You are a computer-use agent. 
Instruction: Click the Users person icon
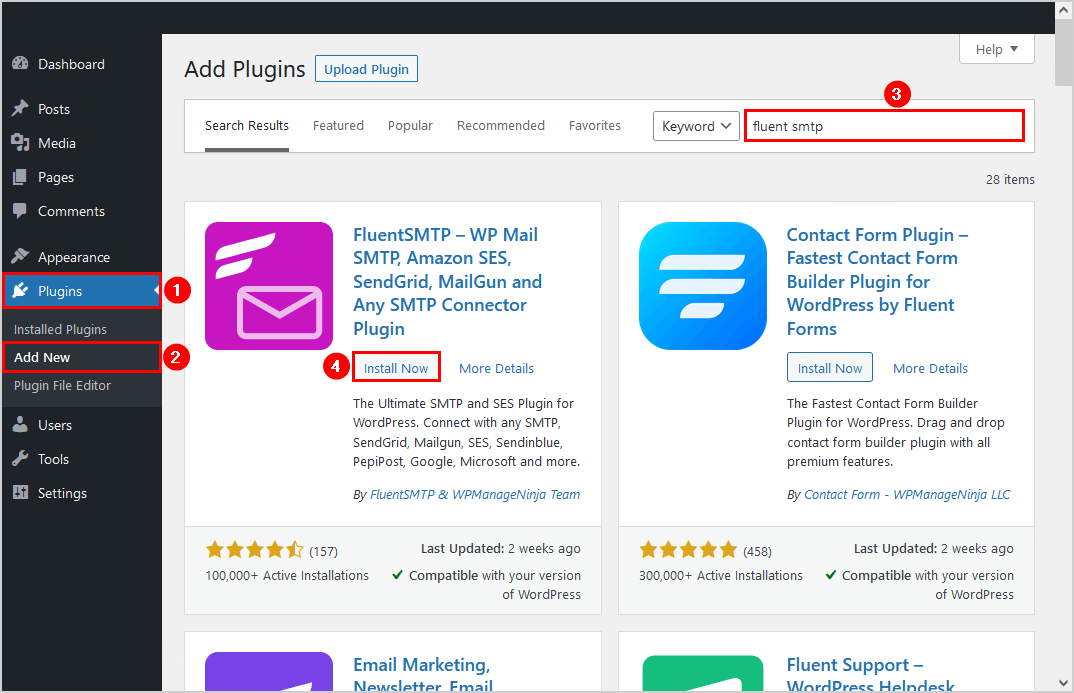click(21, 425)
